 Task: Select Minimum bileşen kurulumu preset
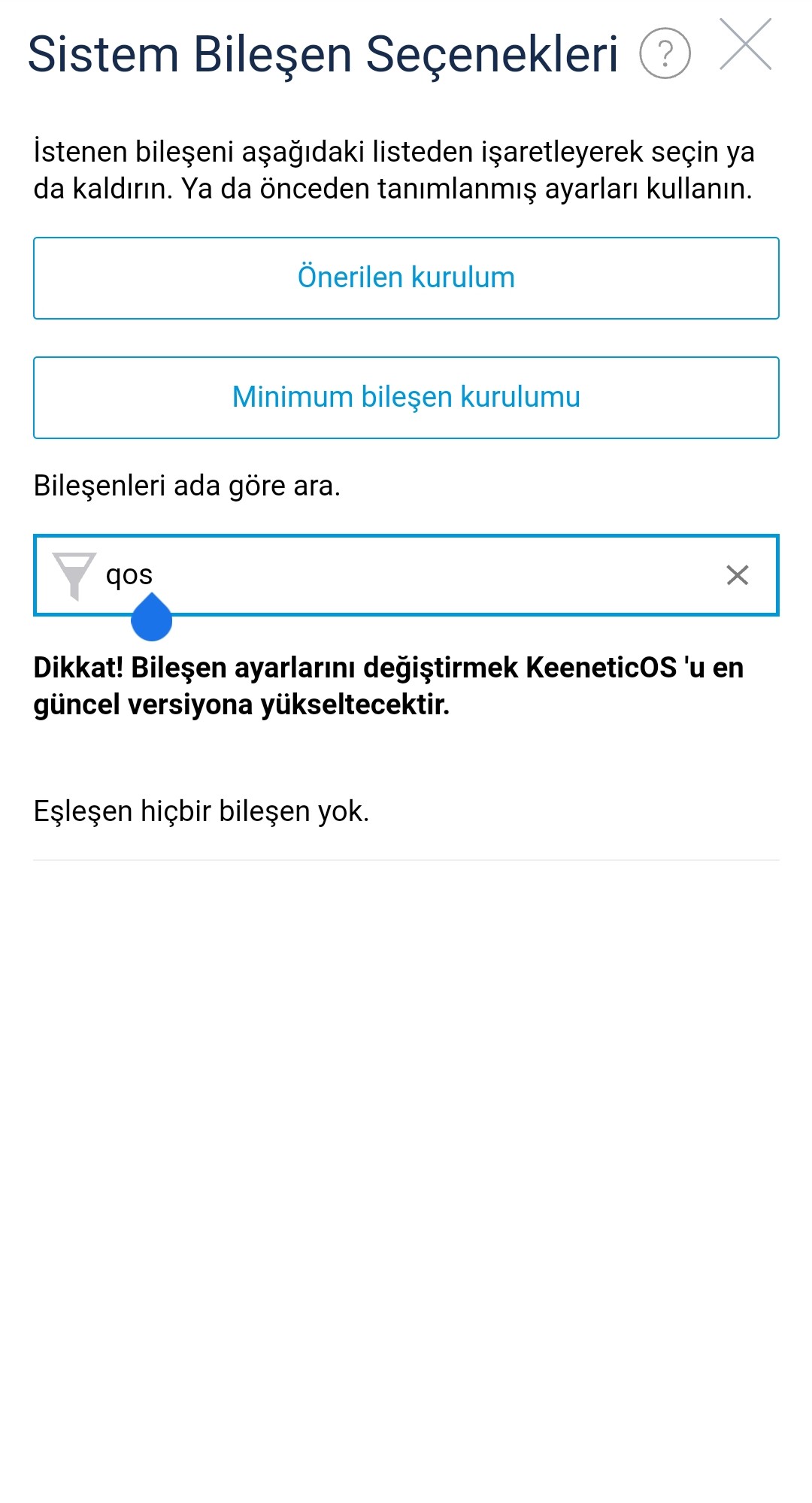pyautogui.click(x=406, y=398)
